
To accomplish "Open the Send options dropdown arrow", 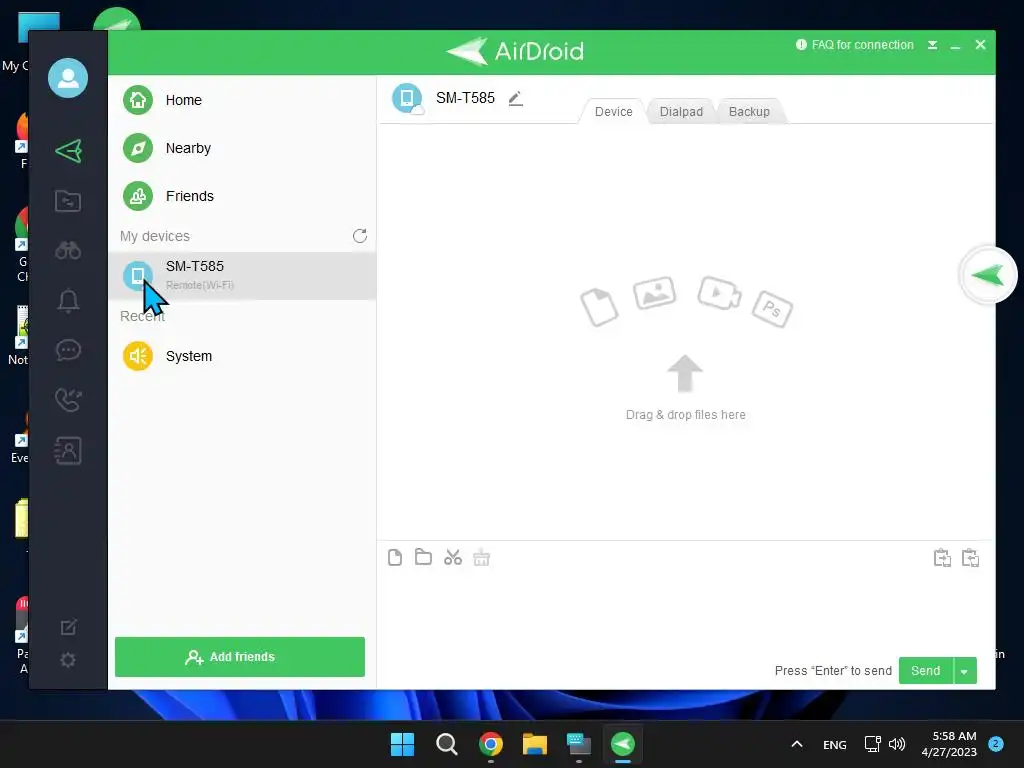I will [965, 671].
